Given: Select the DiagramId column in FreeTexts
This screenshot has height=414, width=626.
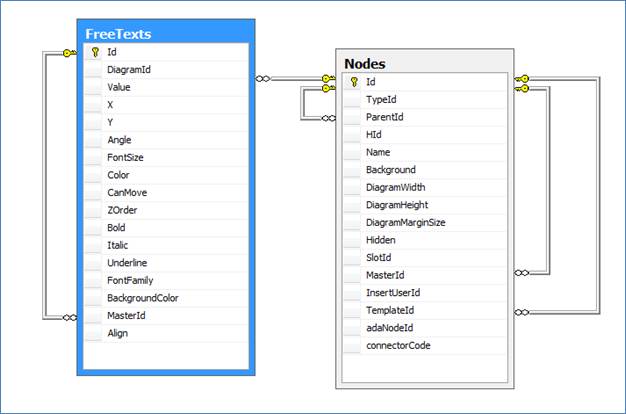Looking at the screenshot, I should click(x=129, y=70).
